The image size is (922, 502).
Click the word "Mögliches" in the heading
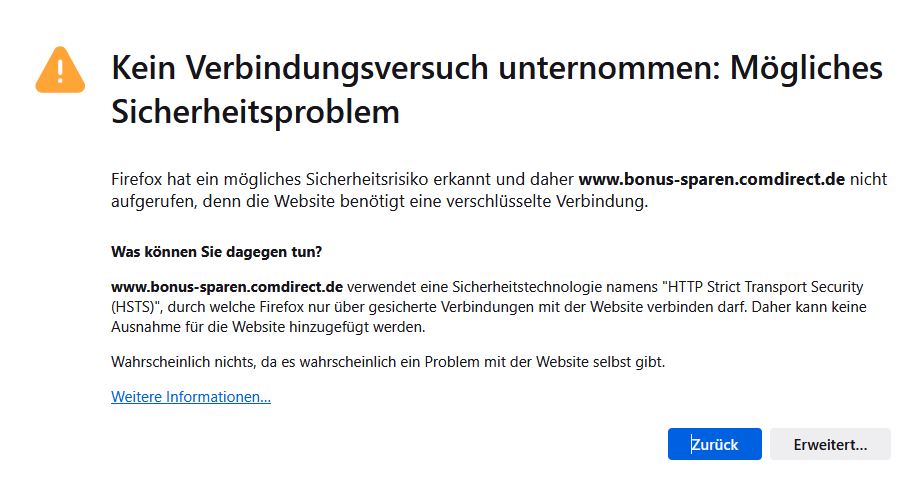[806, 68]
